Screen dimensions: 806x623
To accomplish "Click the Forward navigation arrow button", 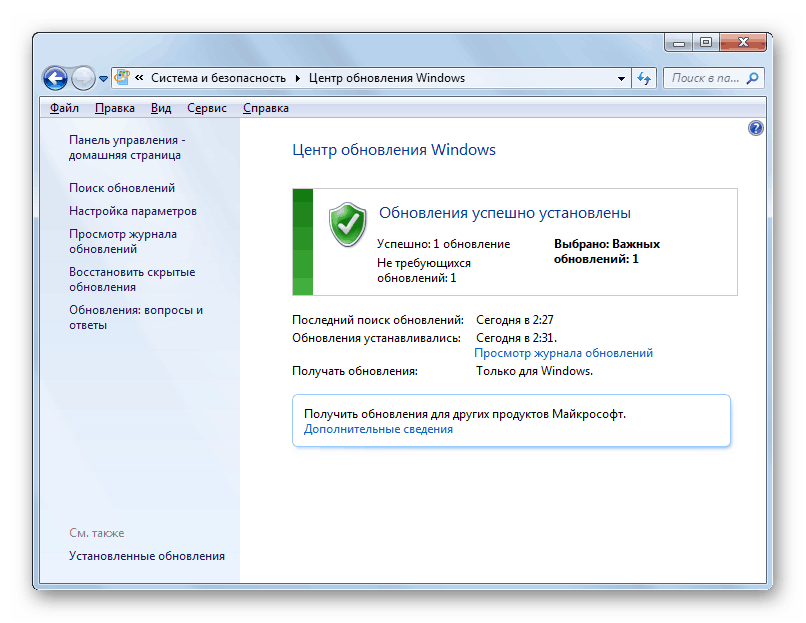I will pos(82,78).
